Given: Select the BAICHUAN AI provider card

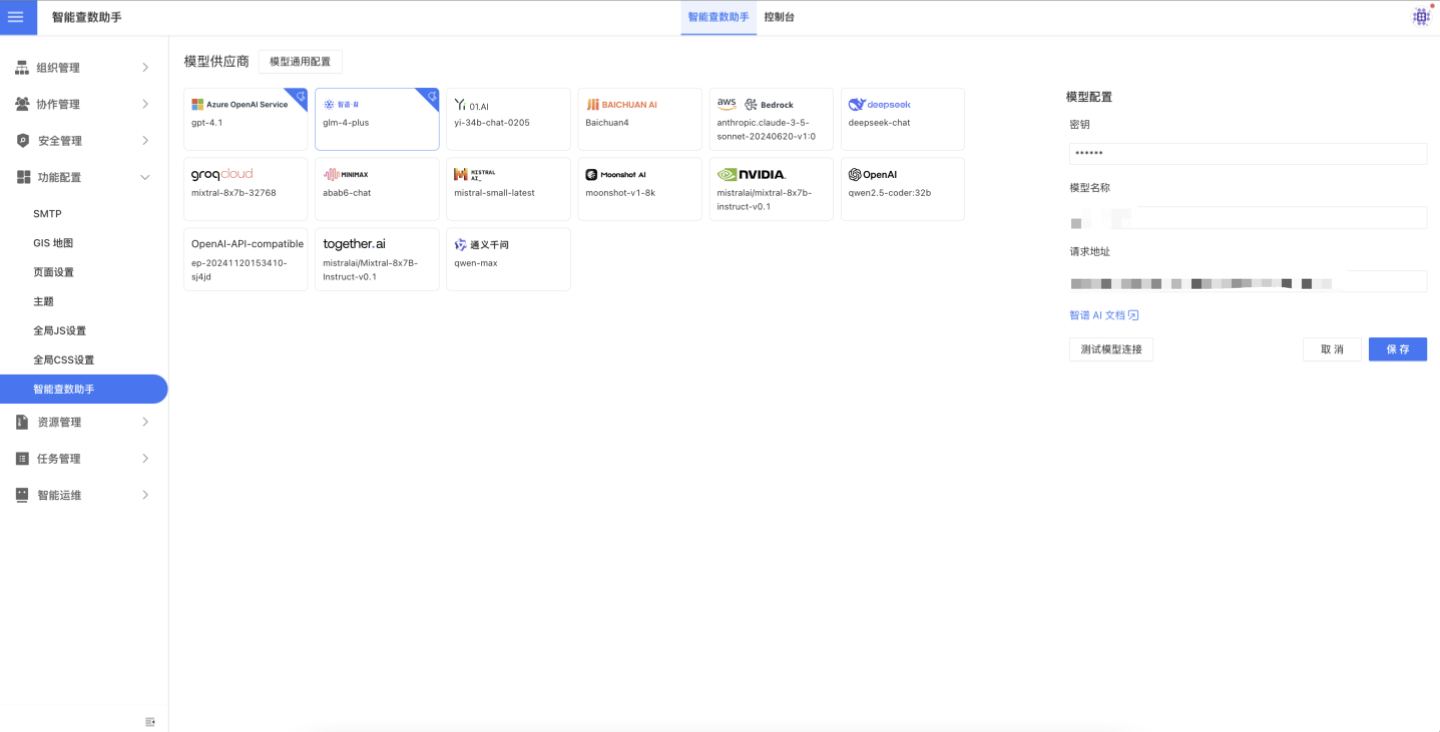Looking at the screenshot, I should coord(640,119).
